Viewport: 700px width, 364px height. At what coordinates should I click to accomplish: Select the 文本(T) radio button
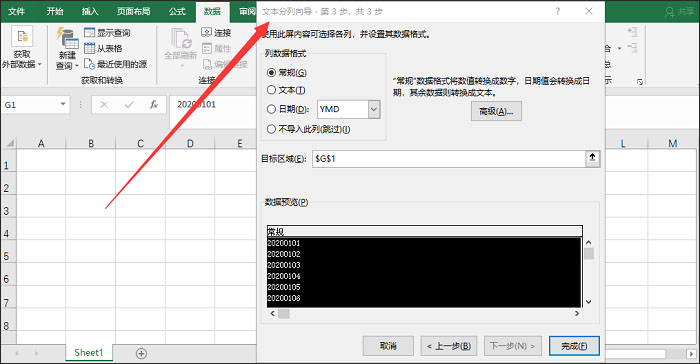click(x=271, y=90)
